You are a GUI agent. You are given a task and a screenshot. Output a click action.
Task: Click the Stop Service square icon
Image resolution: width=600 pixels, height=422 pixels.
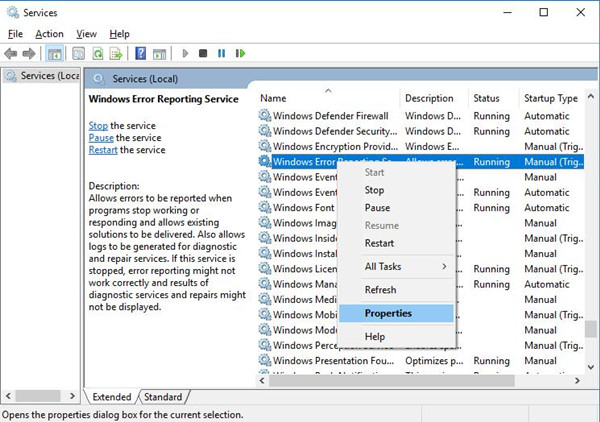(x=203, y=53)
